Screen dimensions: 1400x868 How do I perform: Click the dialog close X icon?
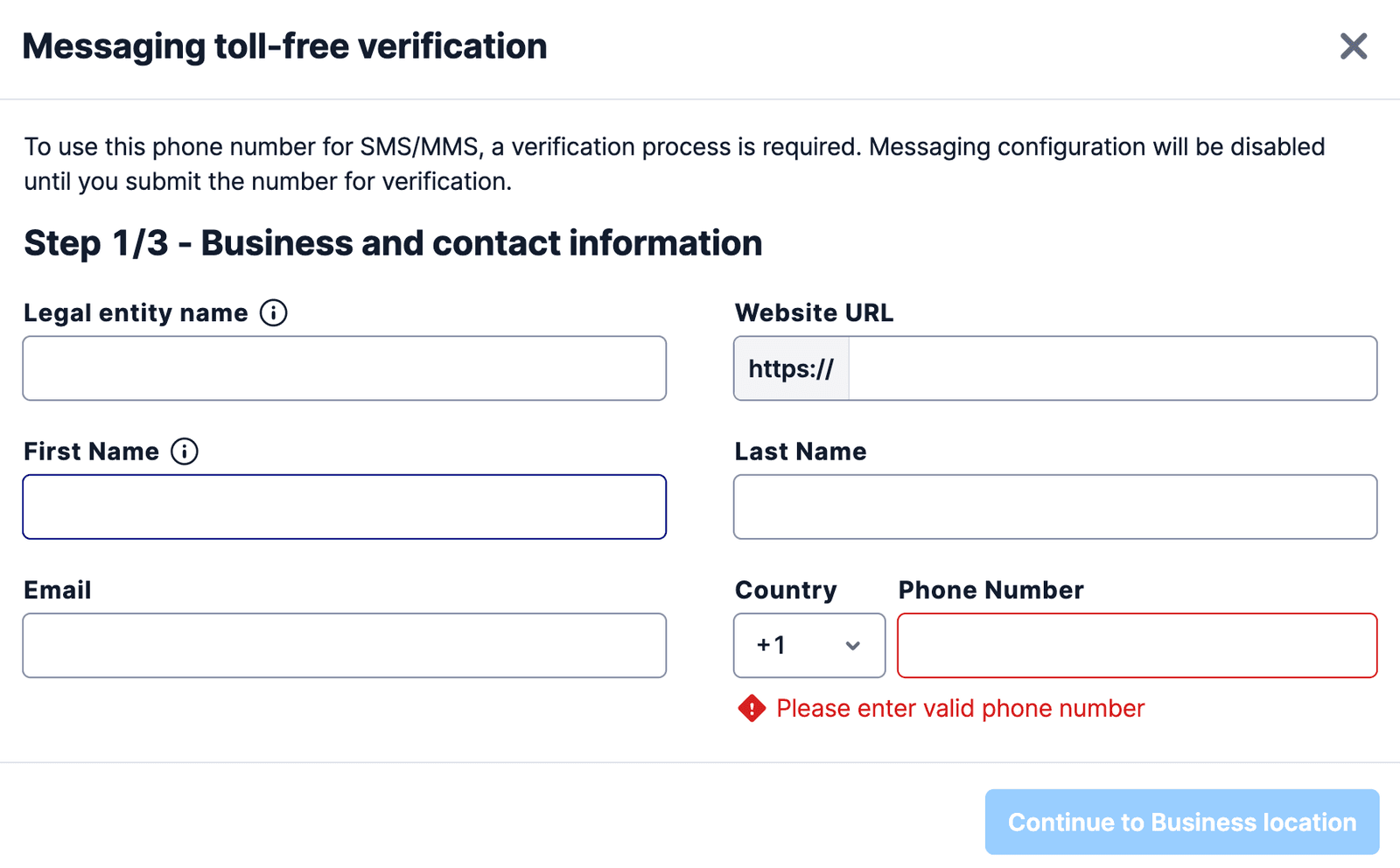[x=1353, y=47]
